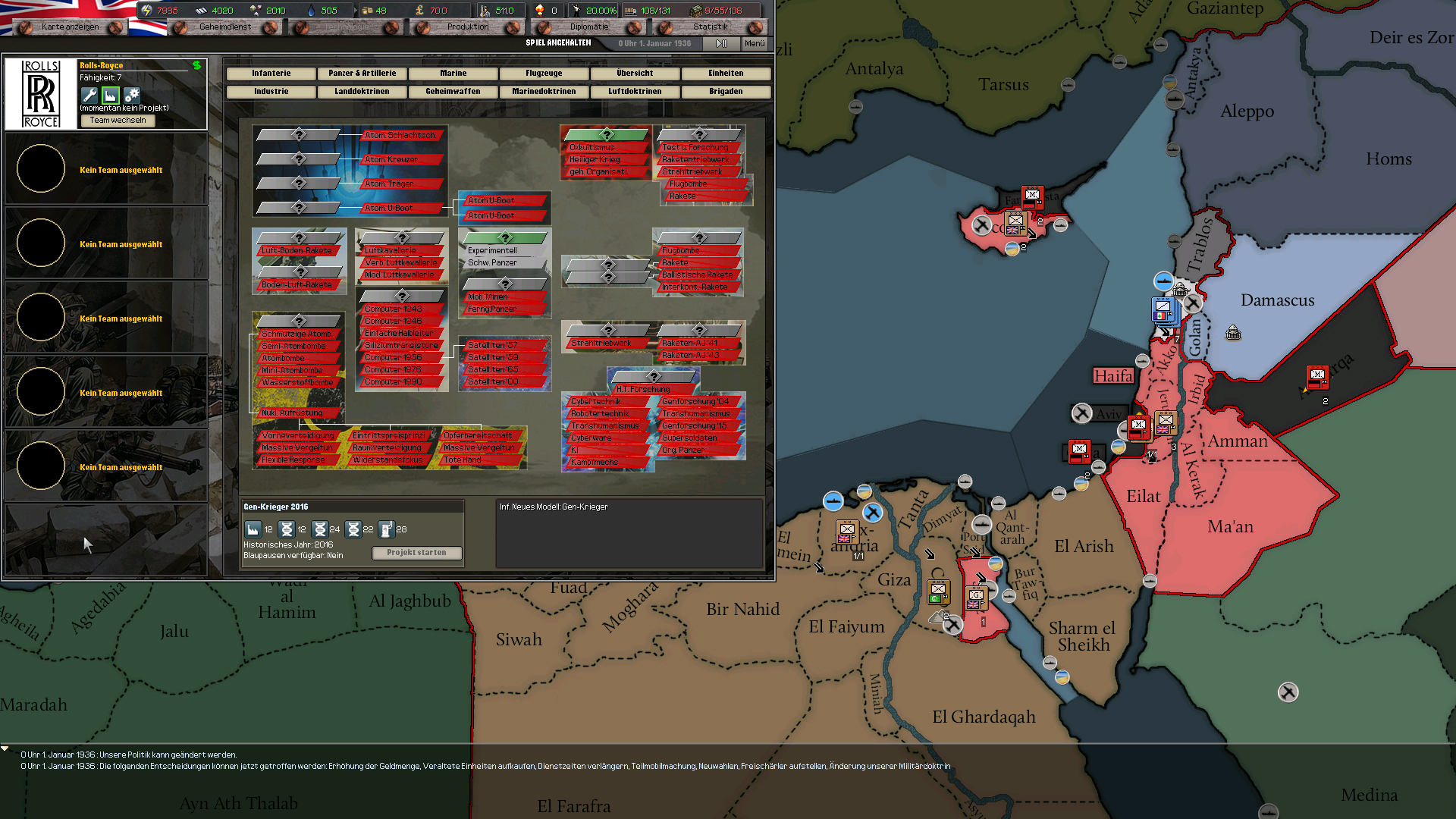1456x819 pixels.
Task: Toggle game pause with play/pause button
Action: click(721, 43)
